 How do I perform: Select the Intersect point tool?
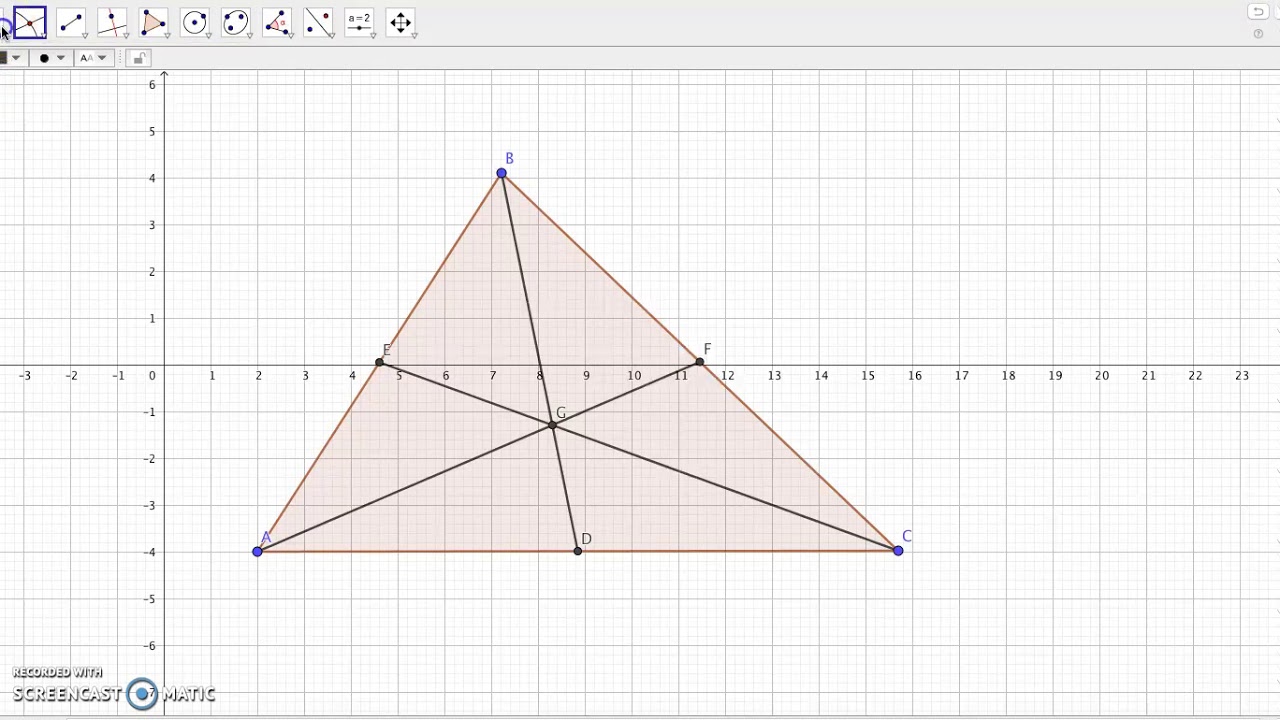pyautogui.click(x=30, y=22)
